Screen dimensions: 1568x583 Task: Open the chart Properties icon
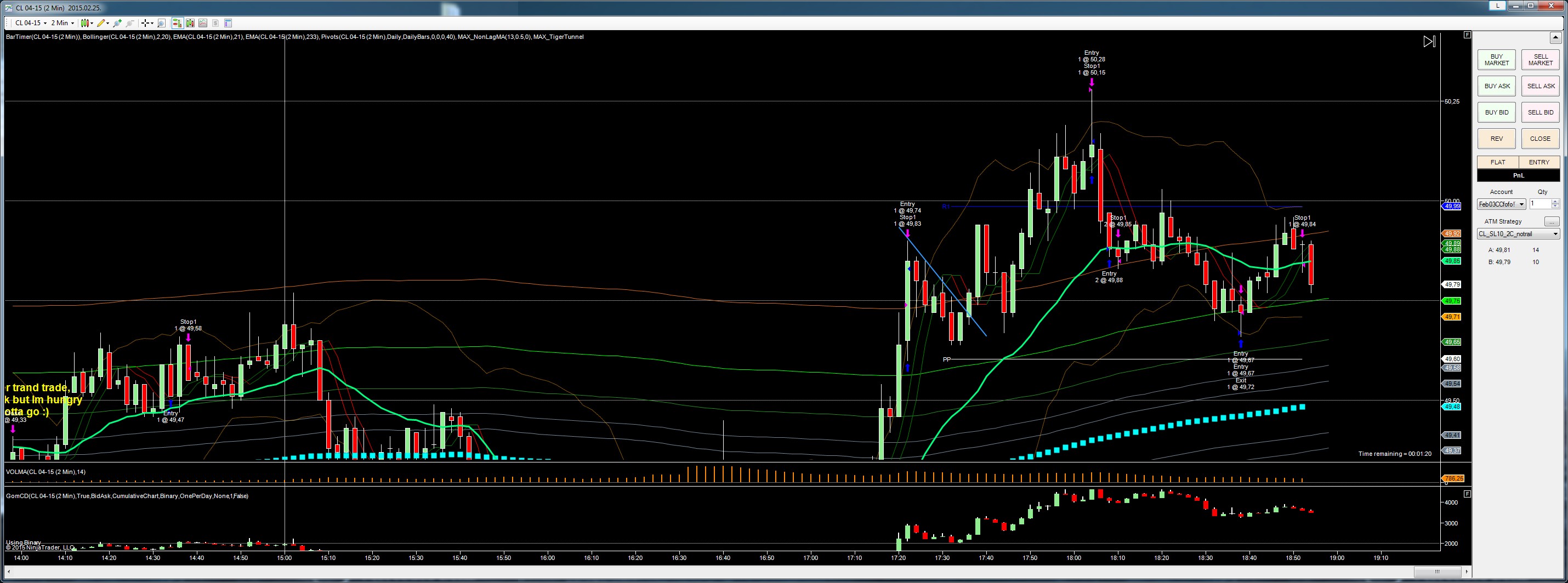click(x=228, y=23)
